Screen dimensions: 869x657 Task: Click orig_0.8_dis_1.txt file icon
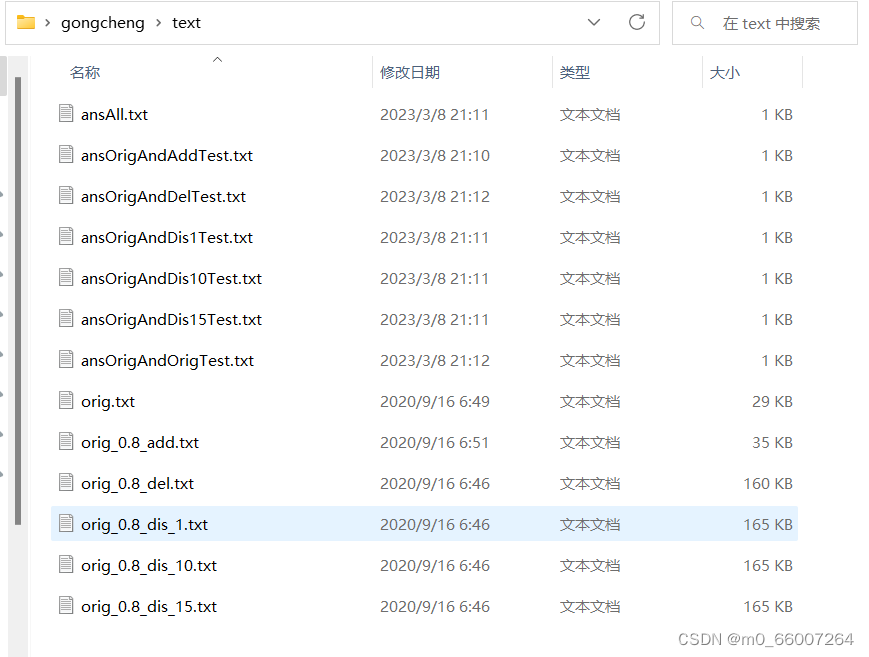pos(66,523)
